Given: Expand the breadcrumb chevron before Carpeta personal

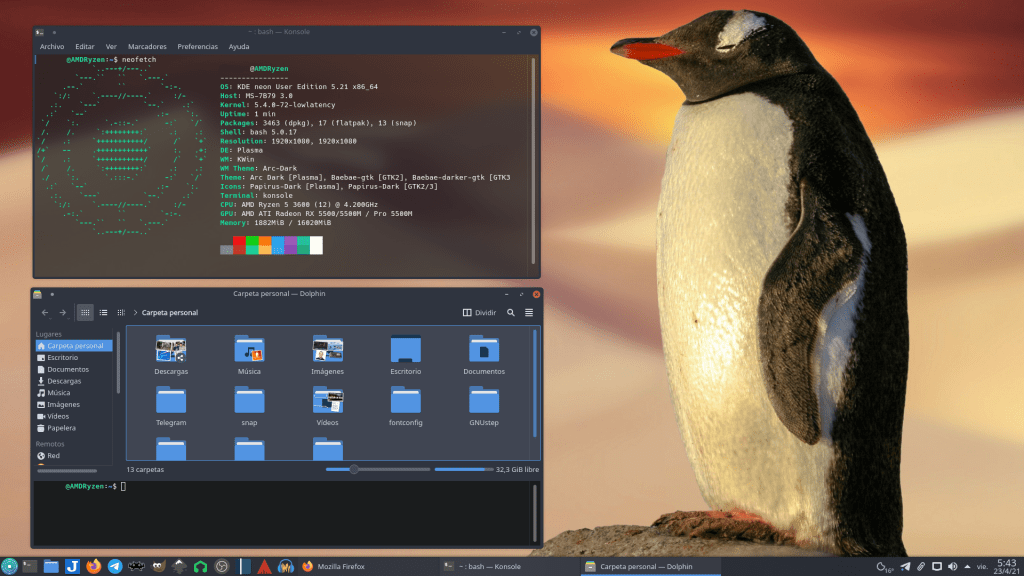Looking at the screenshot, I should pos(135,313).
